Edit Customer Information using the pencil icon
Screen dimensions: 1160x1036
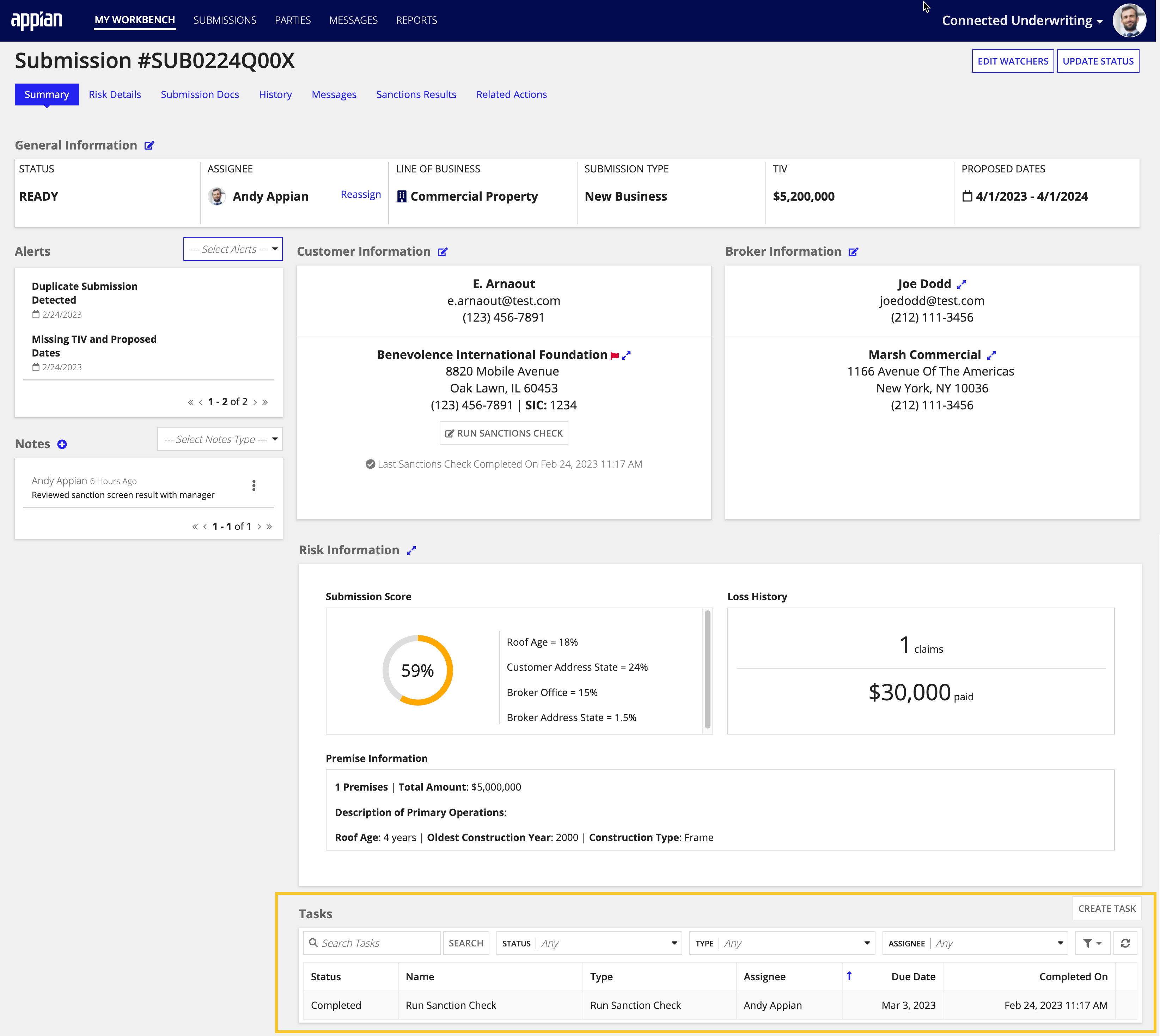(x=443, y=252)
